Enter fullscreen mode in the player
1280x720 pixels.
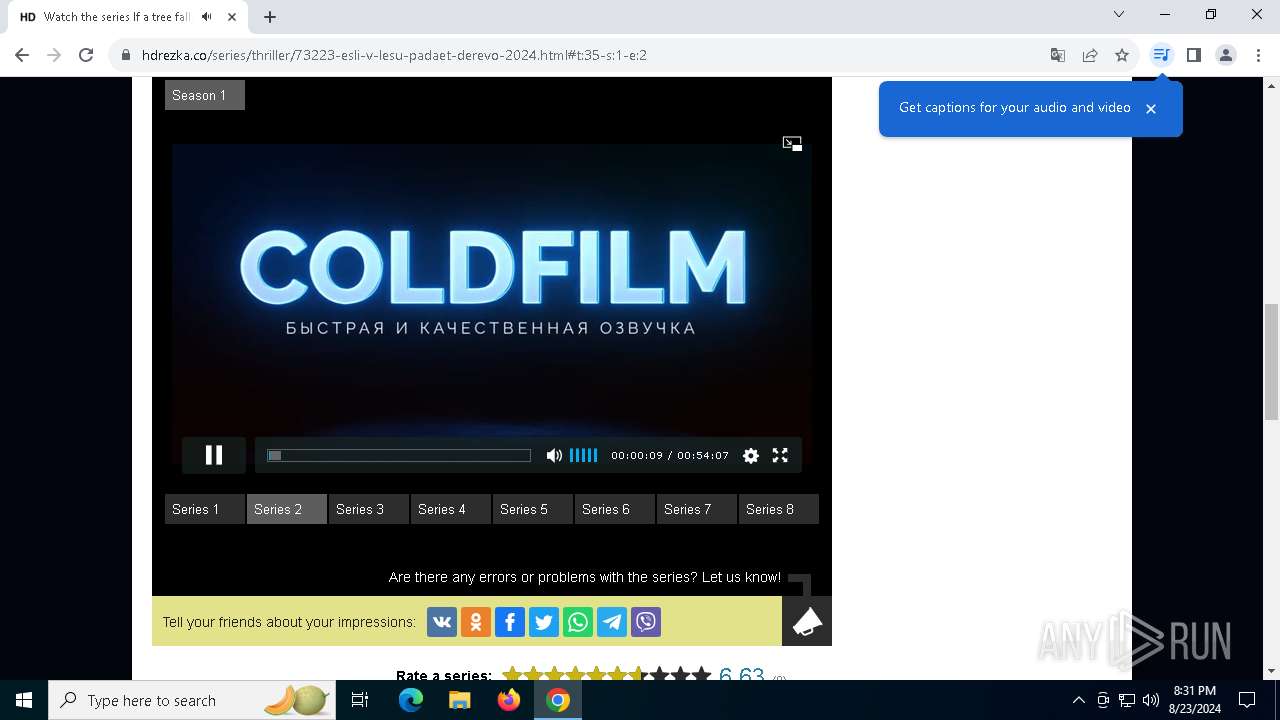pyautogui.click(x=780, y=455)
